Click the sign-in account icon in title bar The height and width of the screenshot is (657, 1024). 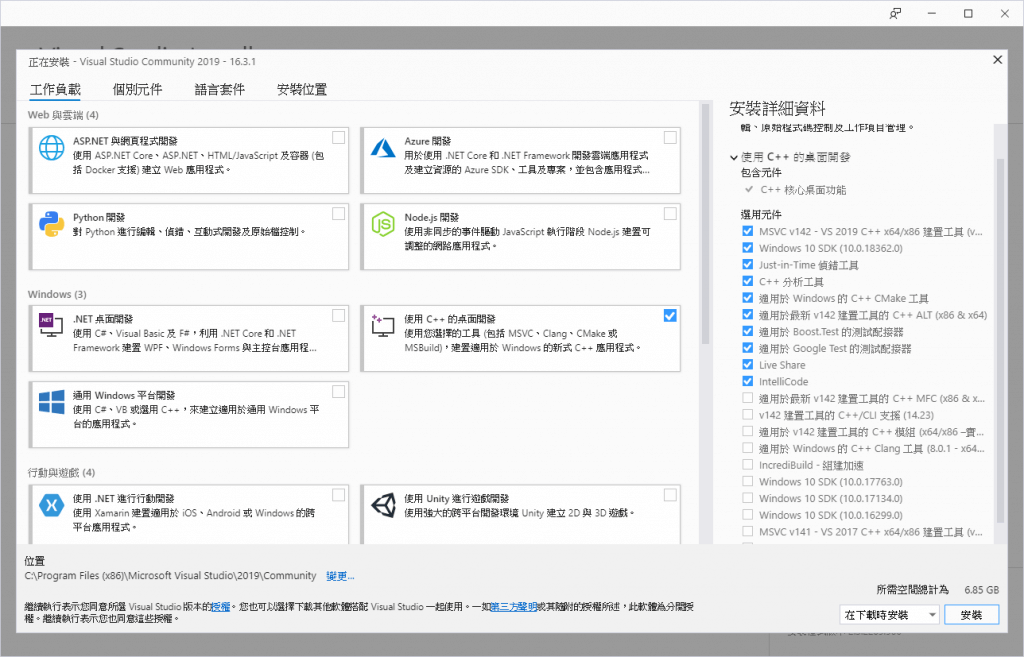(x=895, y=13)
